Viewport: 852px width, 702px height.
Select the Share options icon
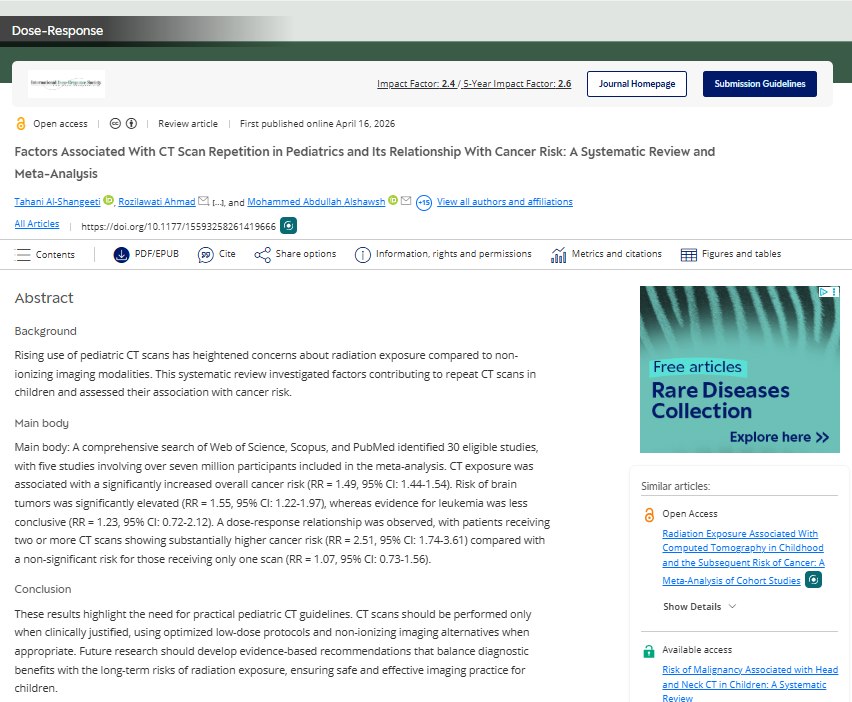[261, 254]
